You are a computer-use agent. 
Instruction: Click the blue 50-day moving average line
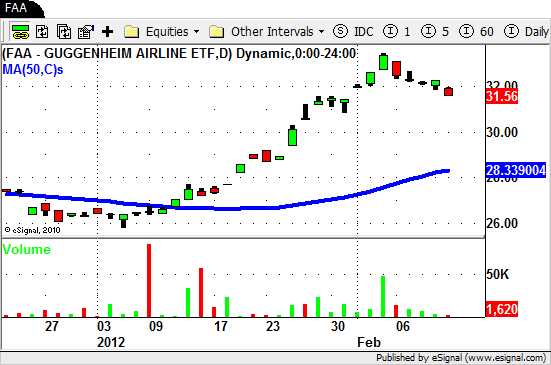click(246, 208)
